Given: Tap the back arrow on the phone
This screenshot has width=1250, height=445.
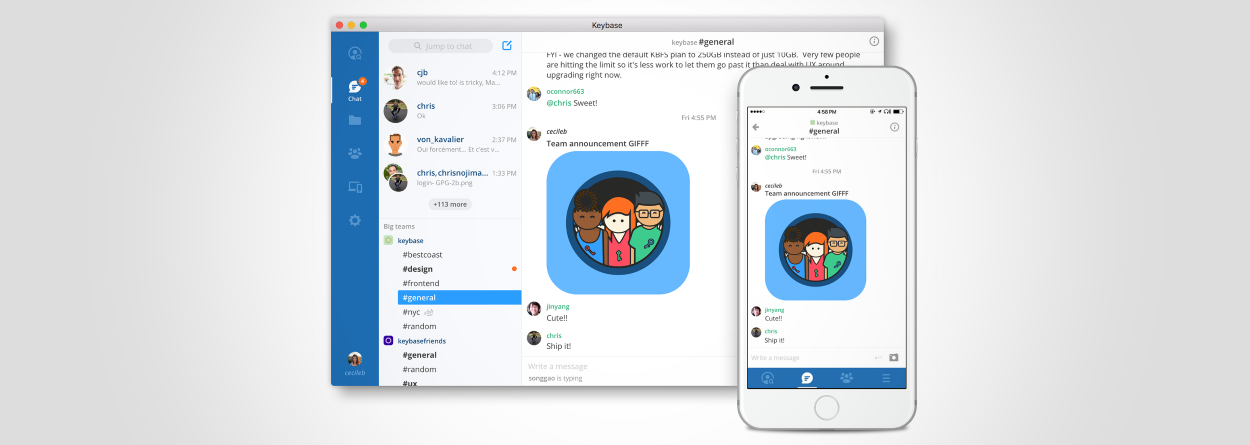Looking at the screenshot, I should (x=756, y=127).
